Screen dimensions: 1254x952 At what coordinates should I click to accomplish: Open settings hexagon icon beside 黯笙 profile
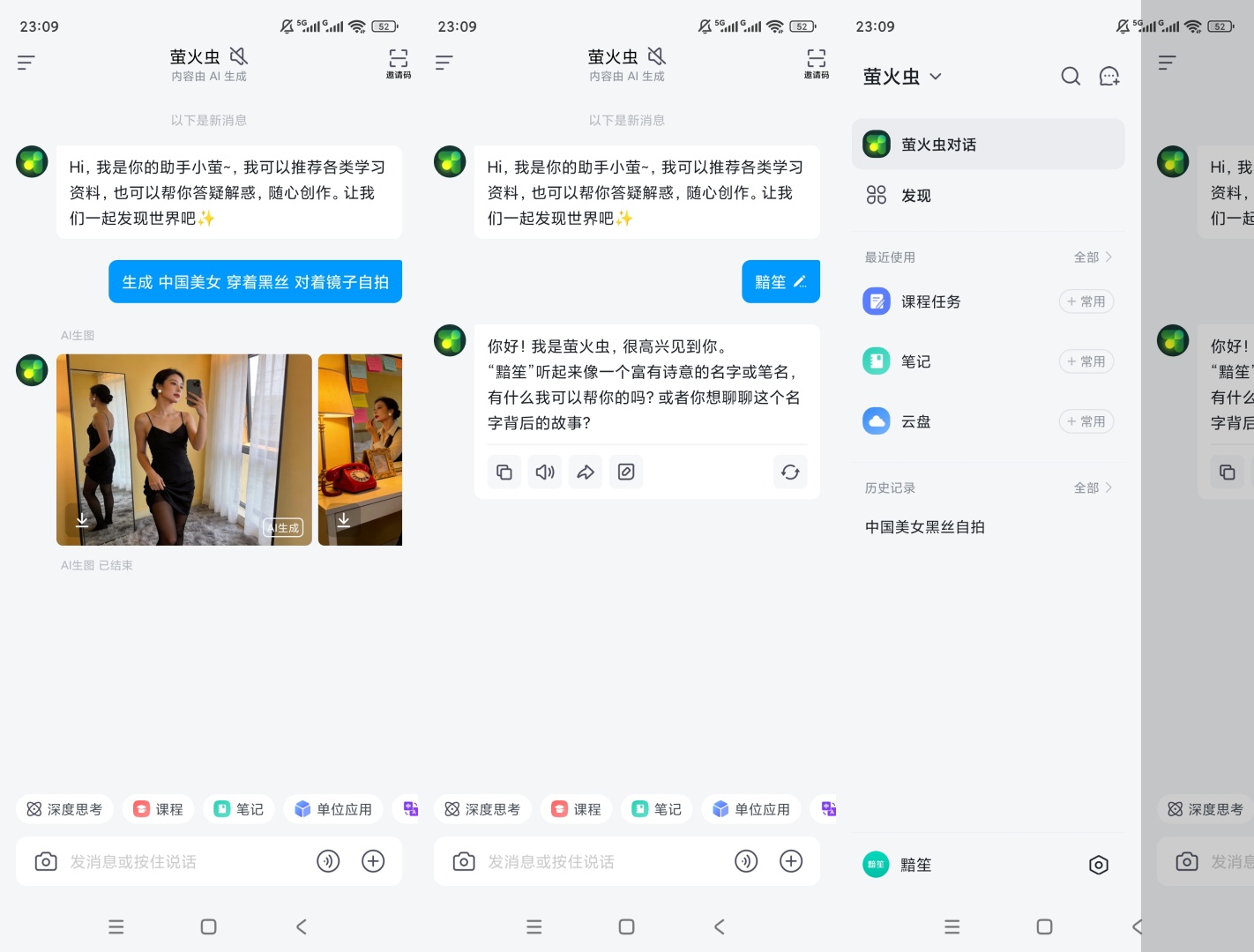pyautogui.click(x=1098, y=865)
